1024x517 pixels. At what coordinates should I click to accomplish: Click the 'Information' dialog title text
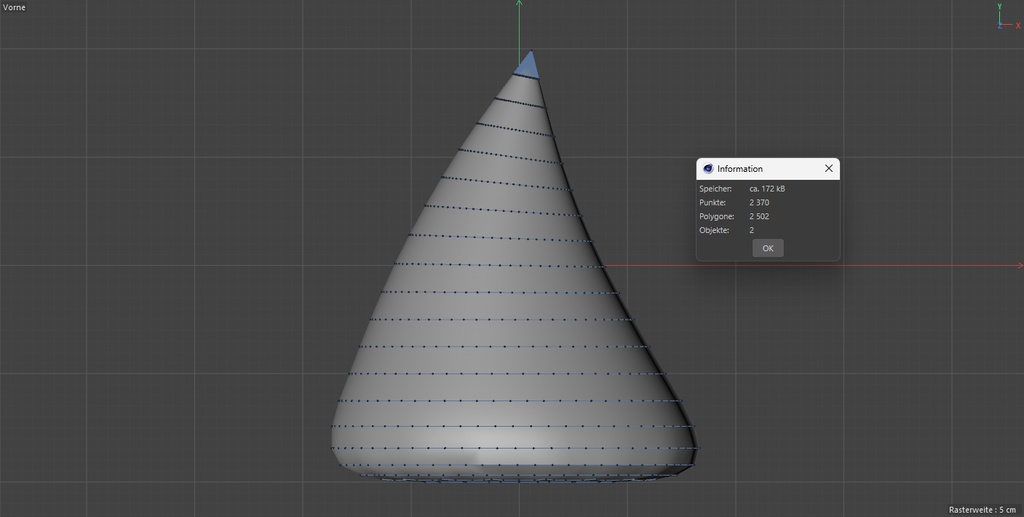[x=739, y=168]
